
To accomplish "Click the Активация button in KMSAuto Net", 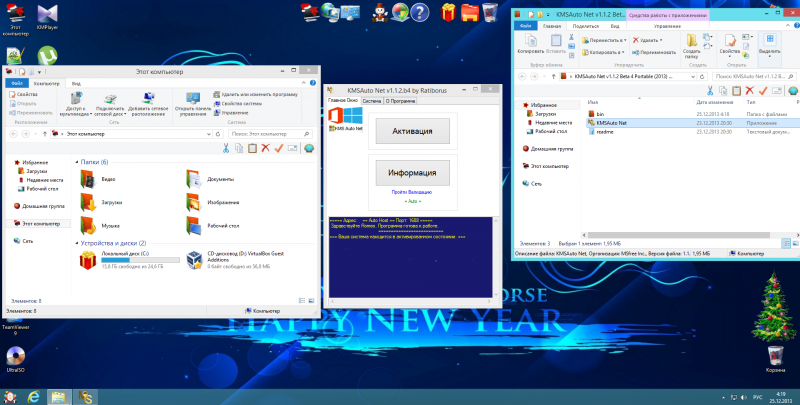I will [x=412, y=131].
